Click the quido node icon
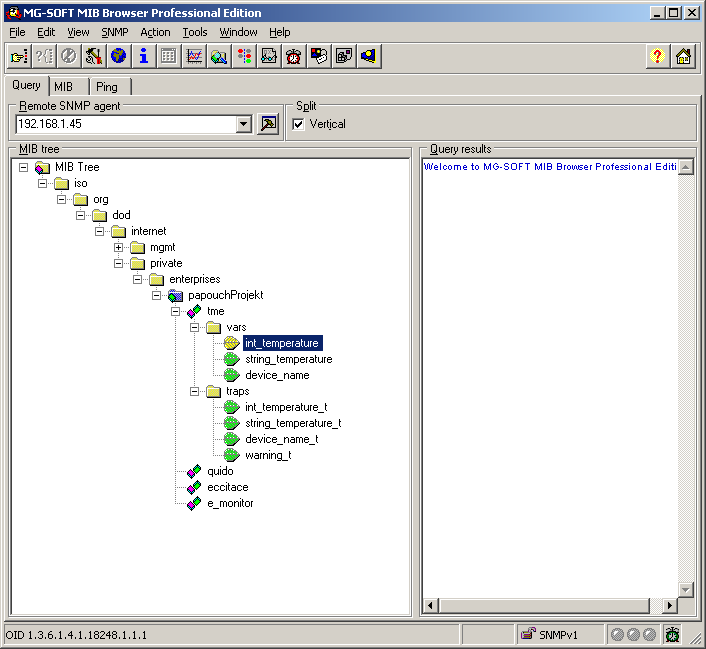This screenshot has height=649, width=706. [194, 472]
